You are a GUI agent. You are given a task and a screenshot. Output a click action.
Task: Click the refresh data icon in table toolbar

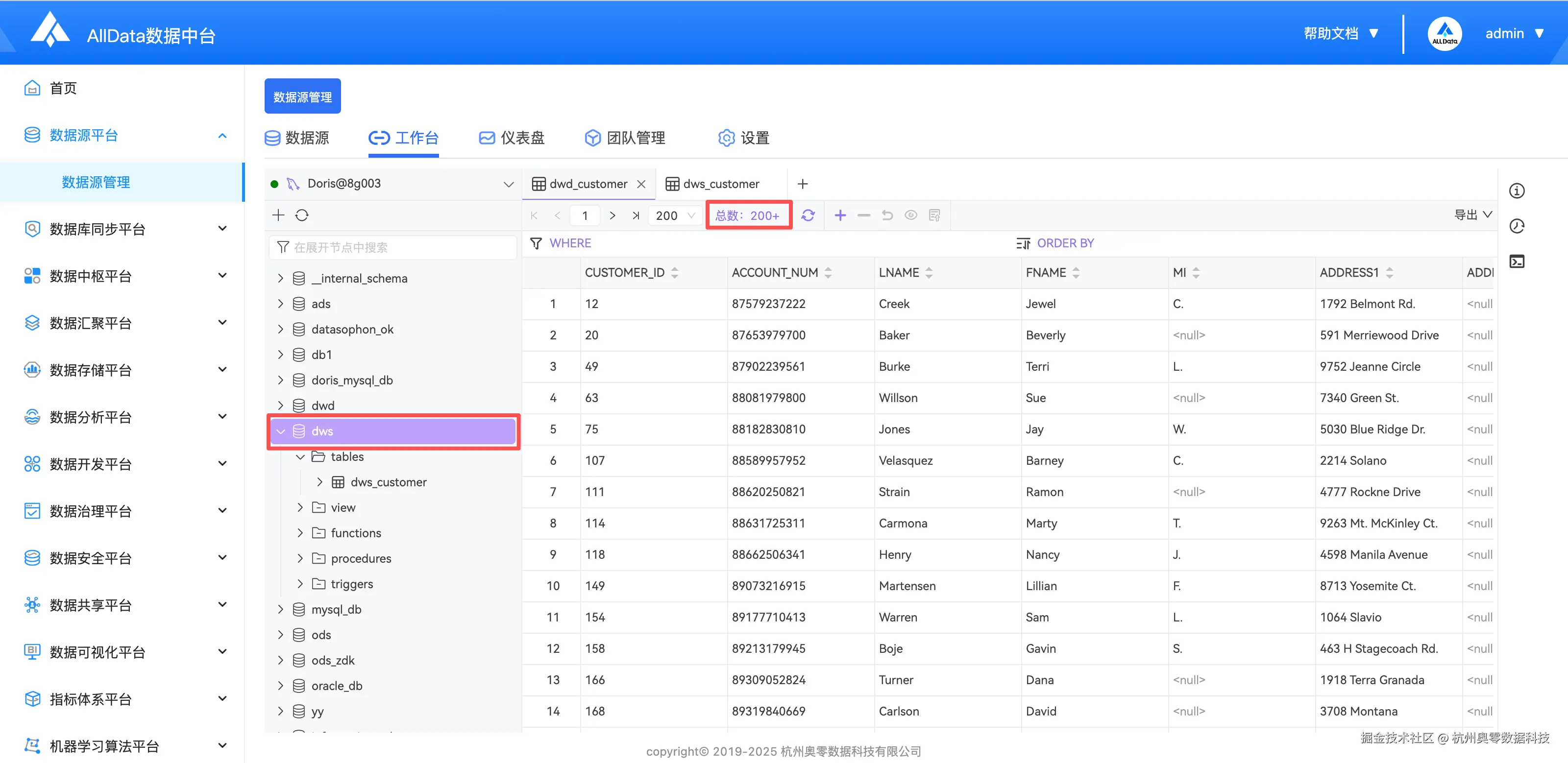tap(808, 215)
